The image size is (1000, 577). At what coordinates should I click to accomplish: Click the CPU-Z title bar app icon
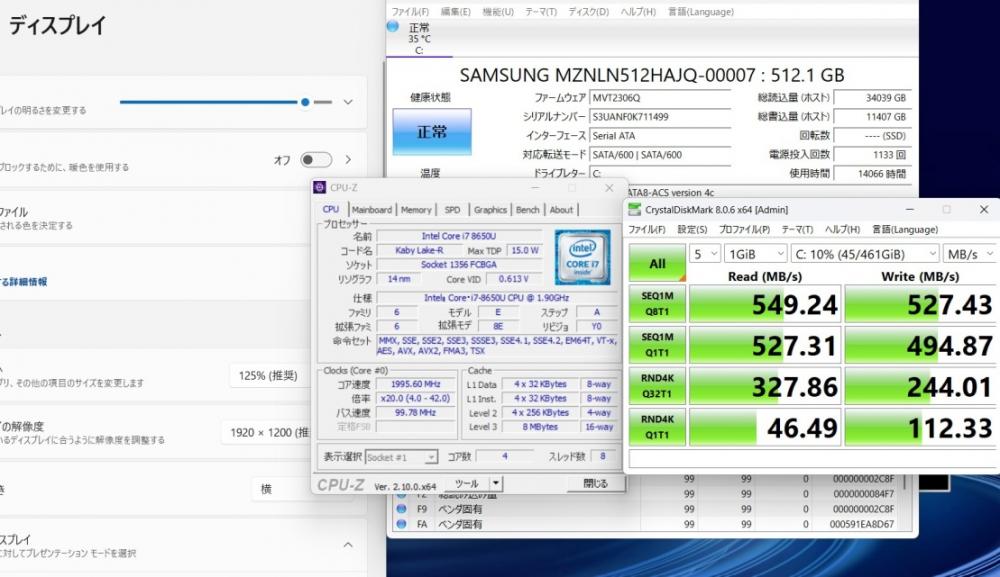320,187
